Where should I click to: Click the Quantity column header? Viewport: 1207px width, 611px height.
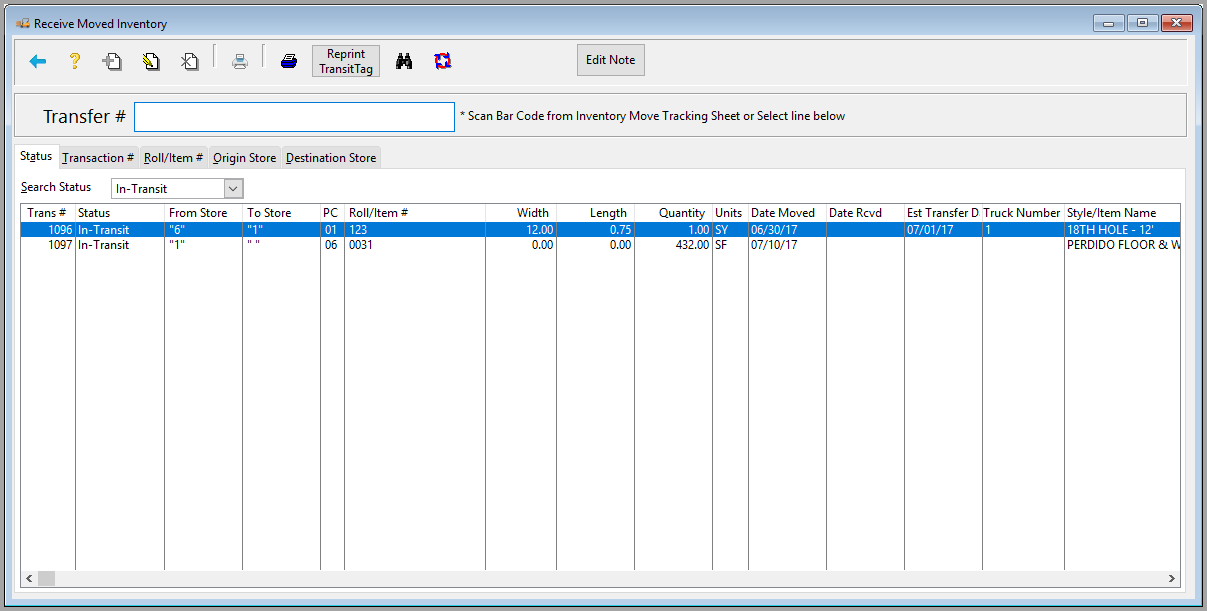click(673, 213)
